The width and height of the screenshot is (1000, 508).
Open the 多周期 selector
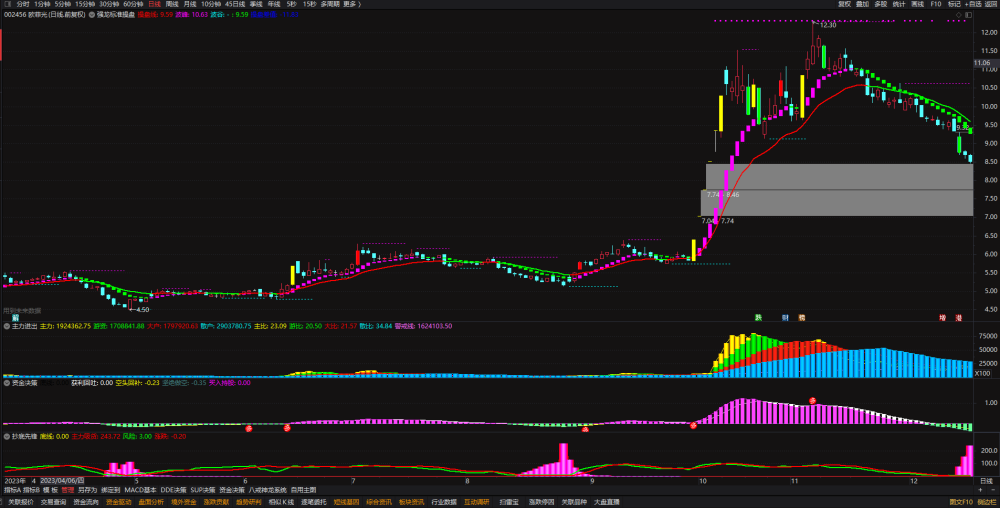coord(330,4)
